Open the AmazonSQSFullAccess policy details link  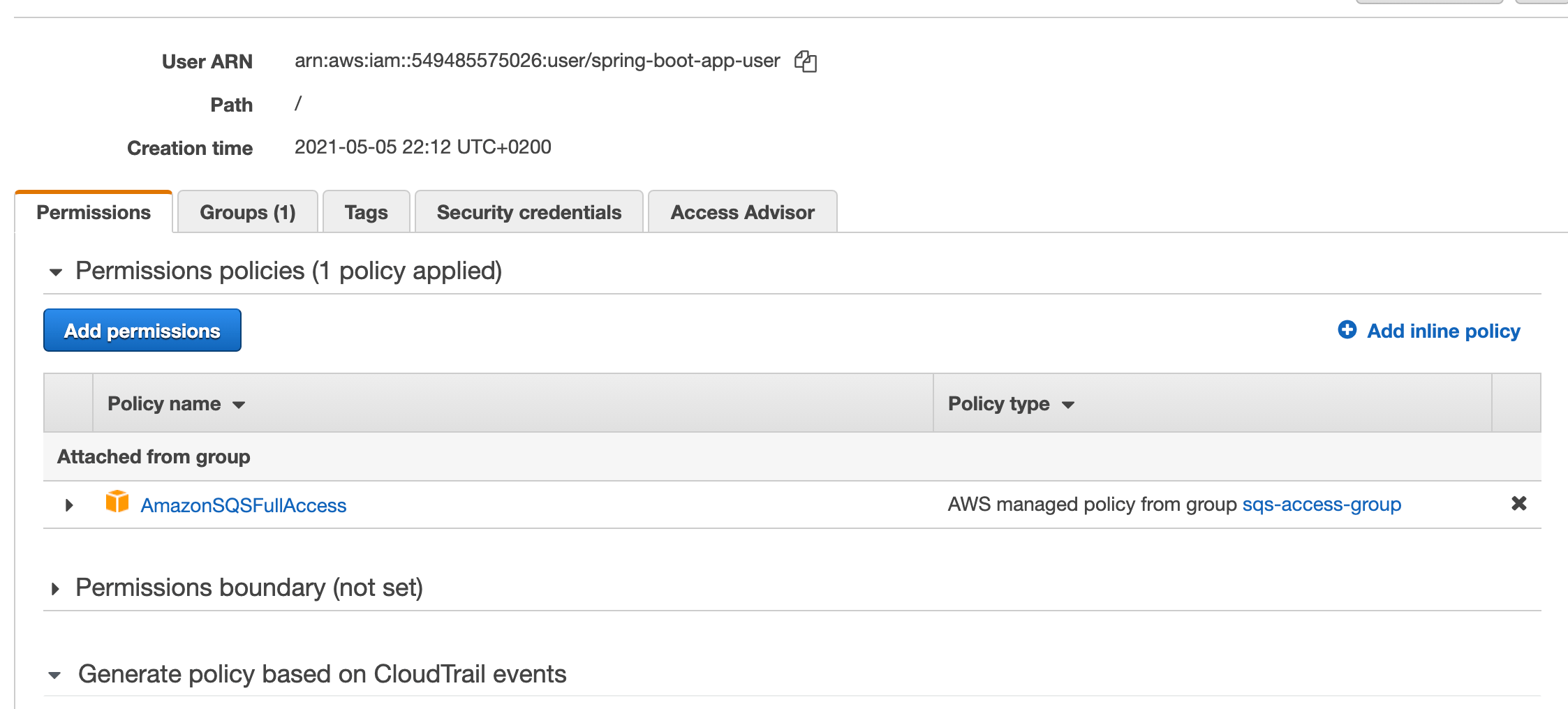click(244, 505)
